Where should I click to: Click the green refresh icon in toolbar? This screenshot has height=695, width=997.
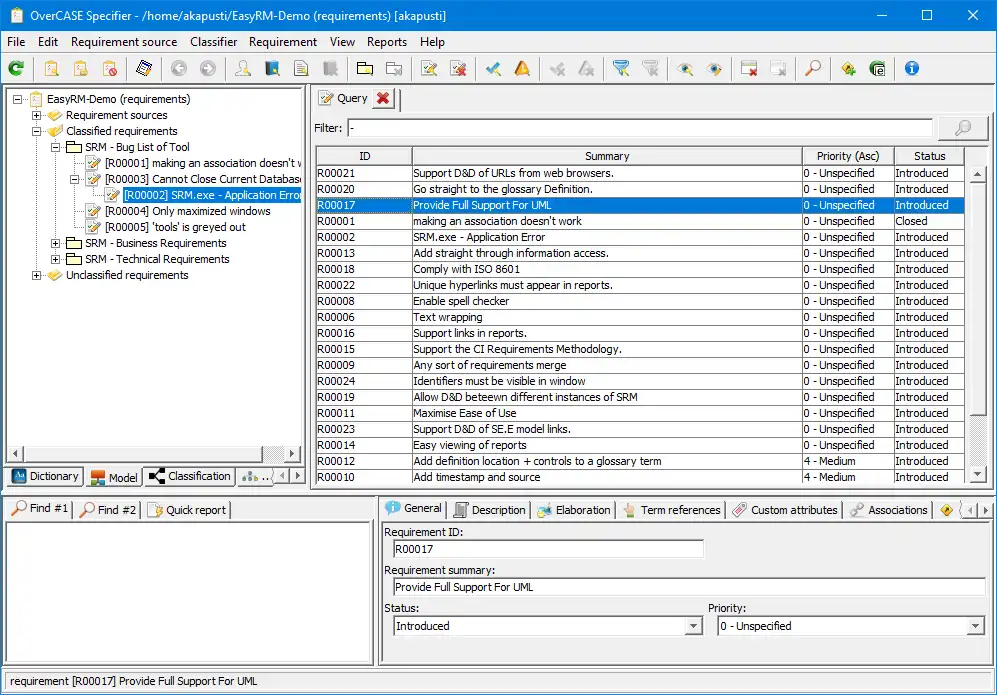(x=16, y=69)
